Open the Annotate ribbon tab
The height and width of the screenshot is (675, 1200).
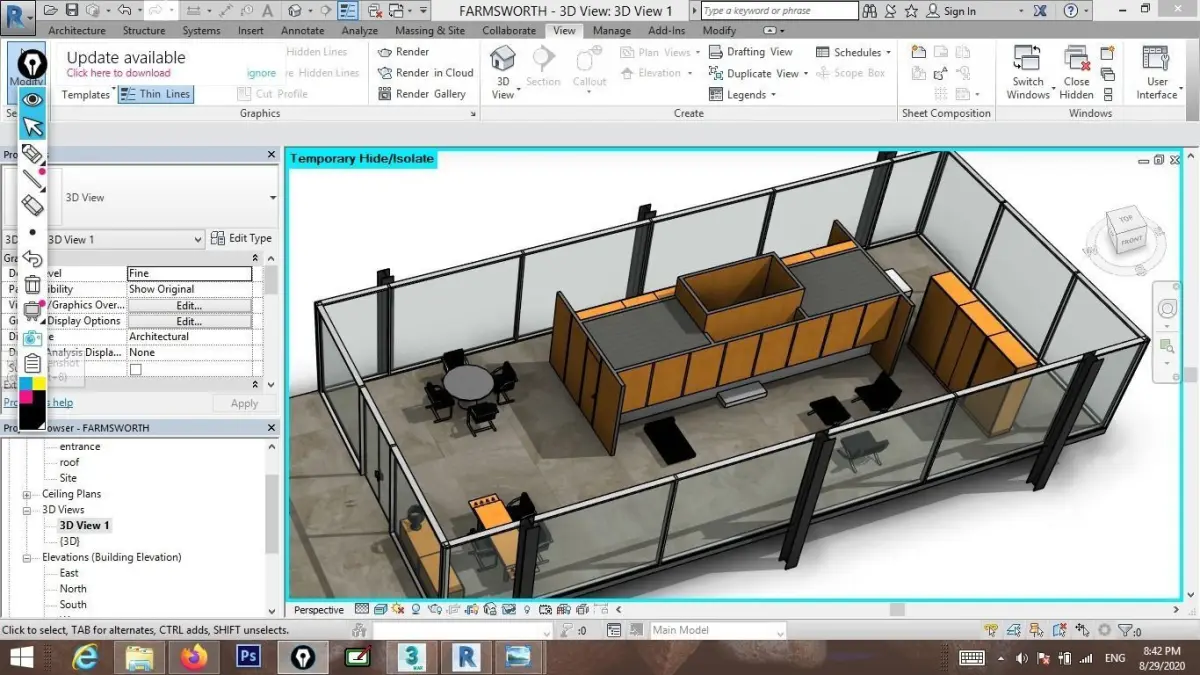pos(302,30)
